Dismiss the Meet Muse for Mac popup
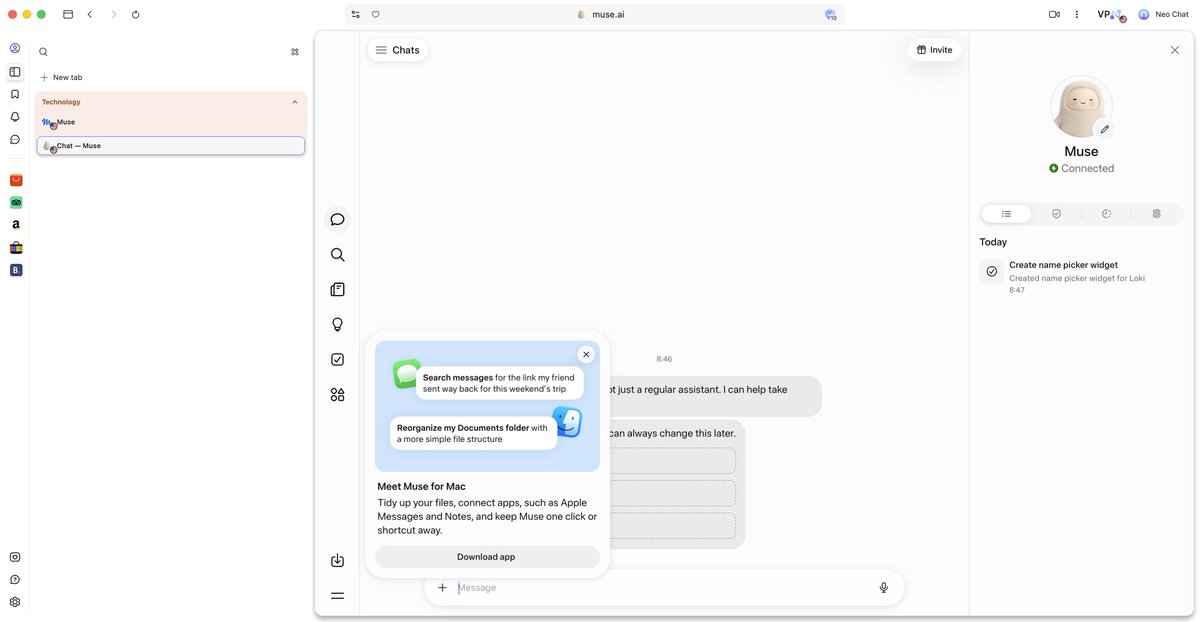 (x=586, y=354)
